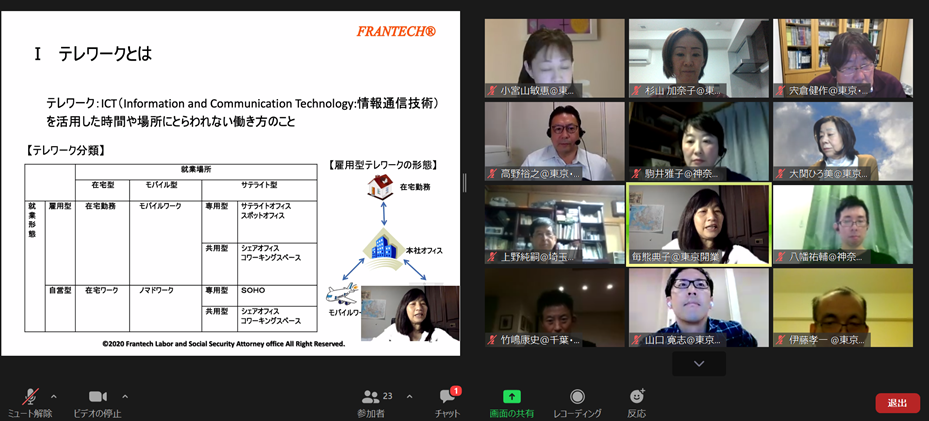The image size is (929, 421).
Task: Expand the arrow next to 参加者 count
Action: [x=409, y=397]
